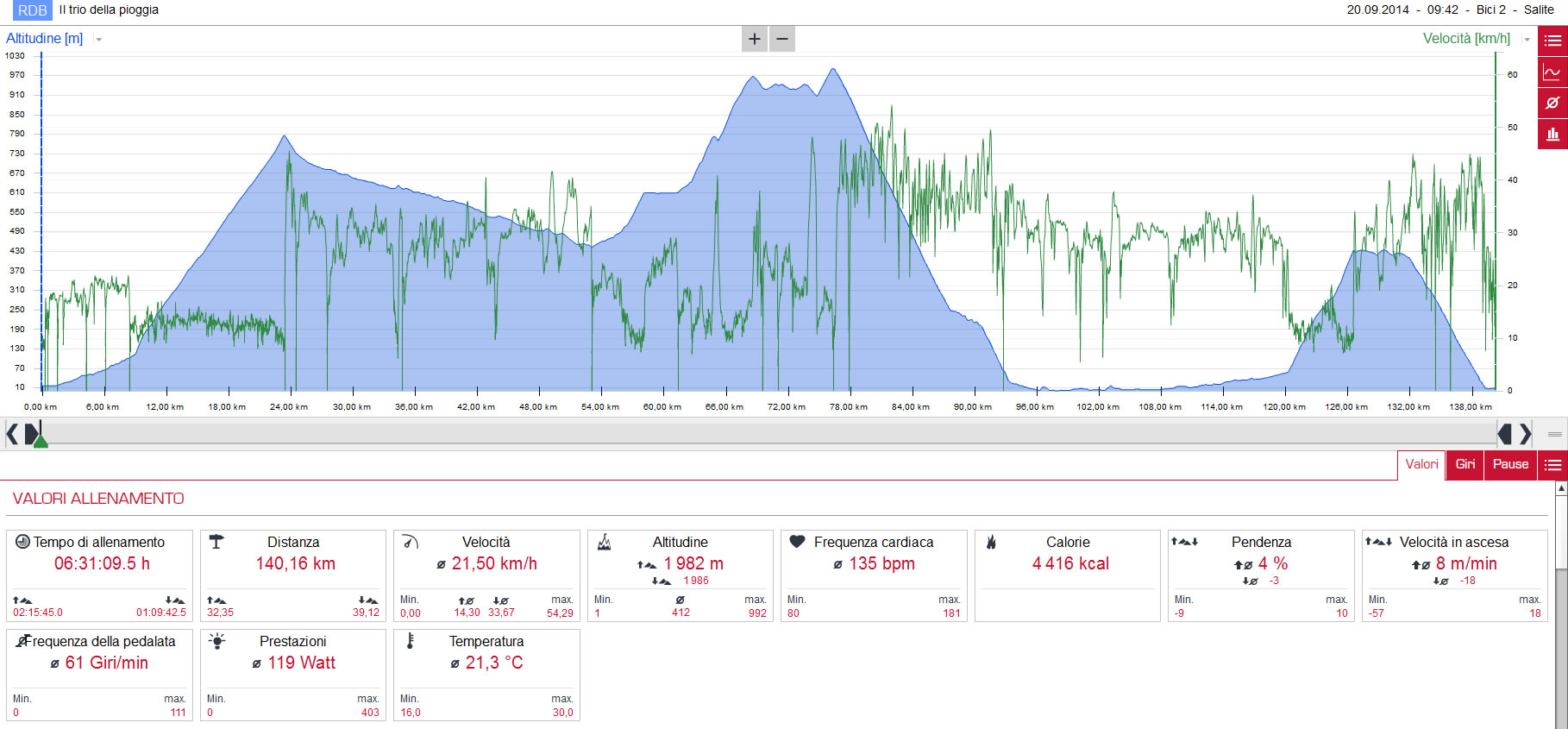Expand the Altitudine [m] axis dropdown
This screenshot has height=729, width=1568.
click(x=99, y=40)
